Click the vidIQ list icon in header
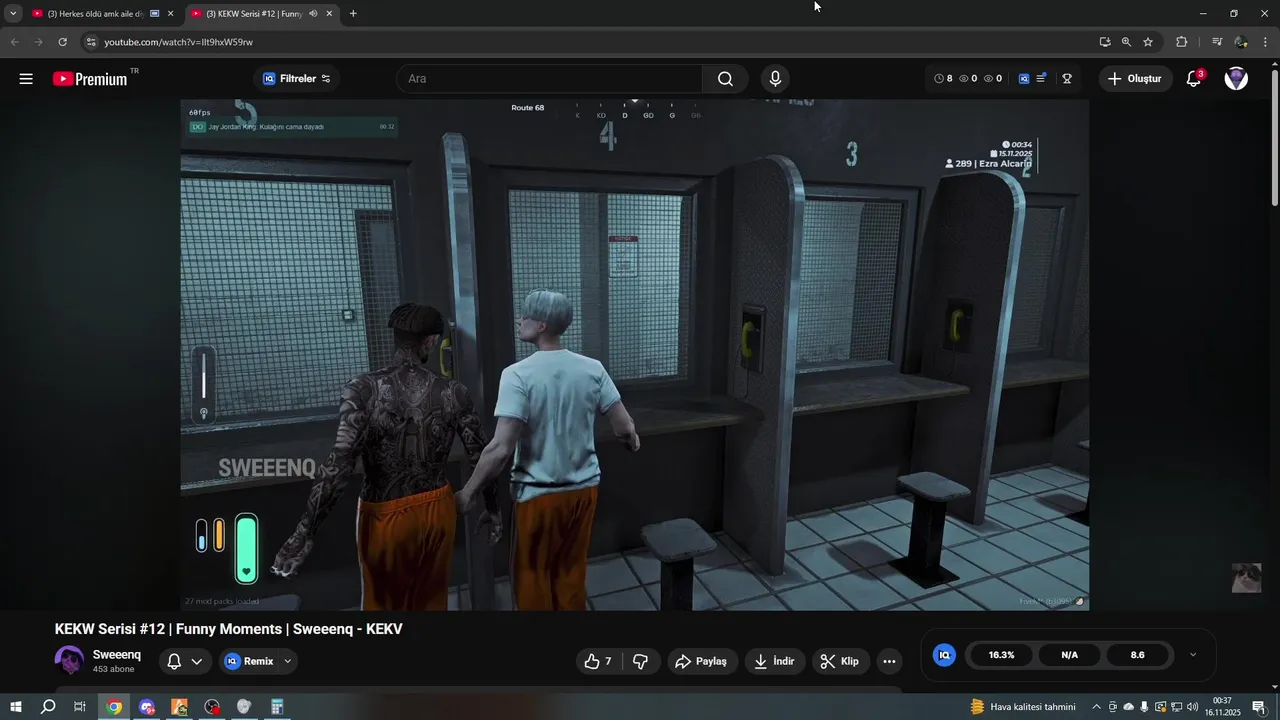Image resolution: width=1280 pixels, height=720 pixels. [x=1041, y=79]
